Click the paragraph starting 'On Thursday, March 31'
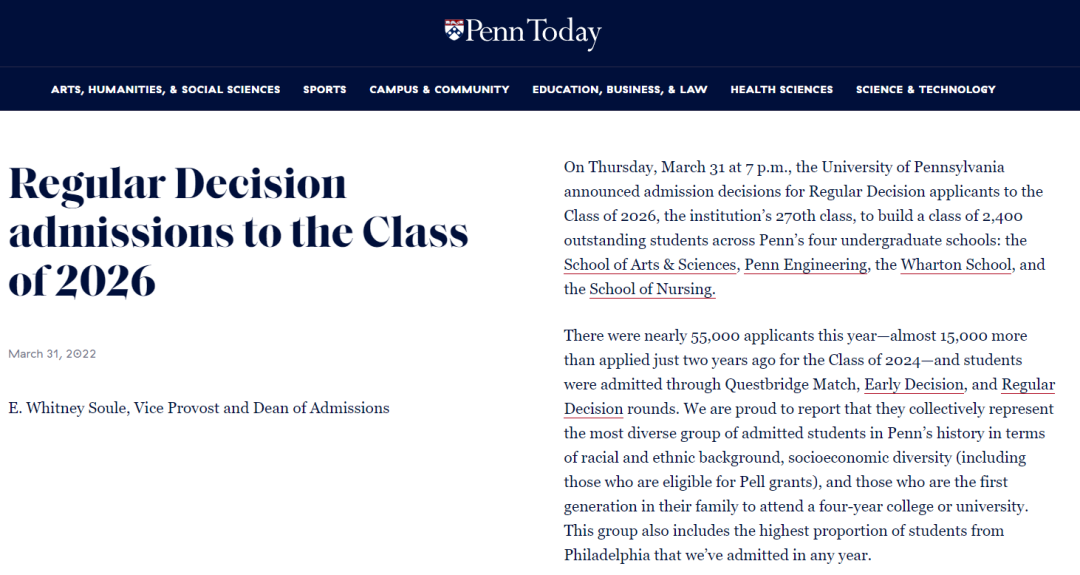This screenshot has width=1080, height=575. tap(804, 228)
